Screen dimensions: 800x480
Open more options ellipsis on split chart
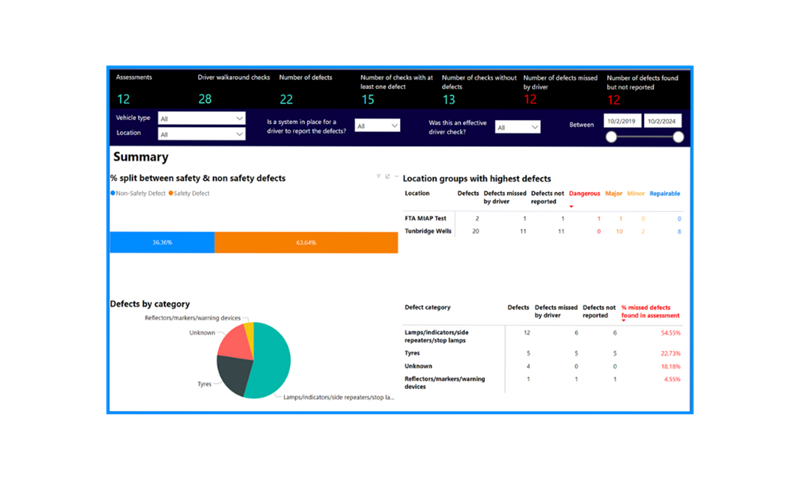396,176
